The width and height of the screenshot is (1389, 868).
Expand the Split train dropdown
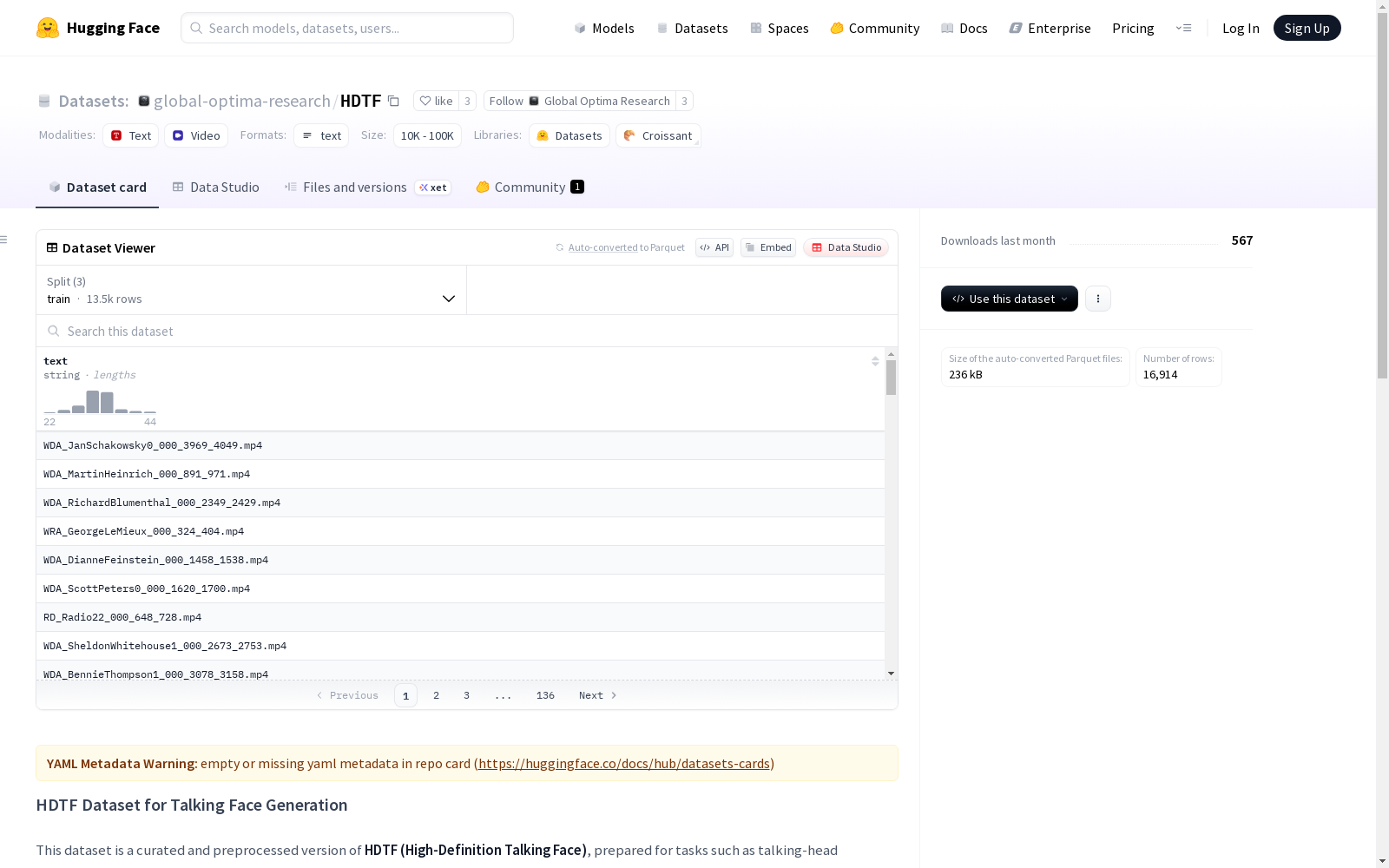[252, 290]
